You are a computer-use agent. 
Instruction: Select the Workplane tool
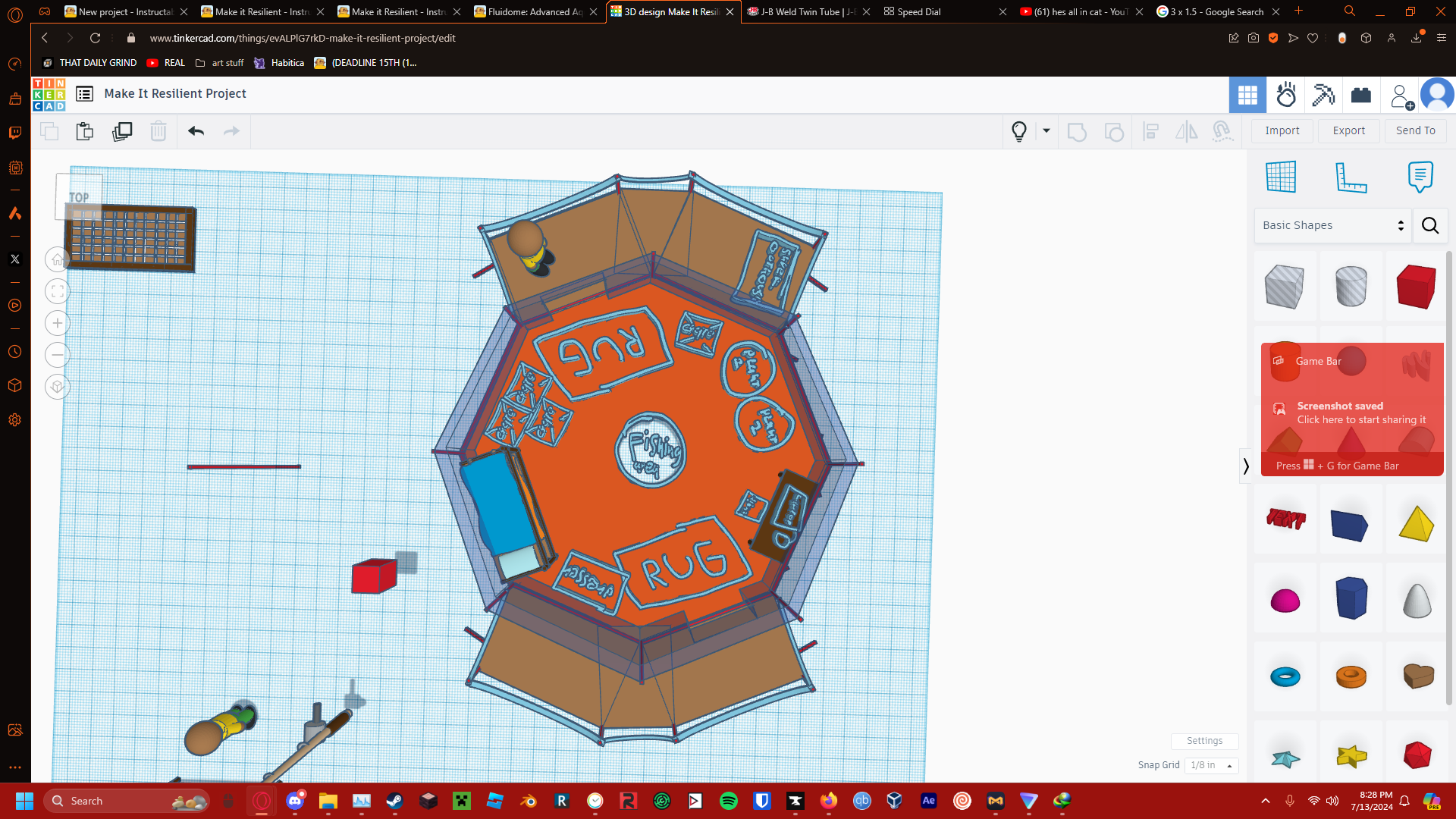[1281, 177]
